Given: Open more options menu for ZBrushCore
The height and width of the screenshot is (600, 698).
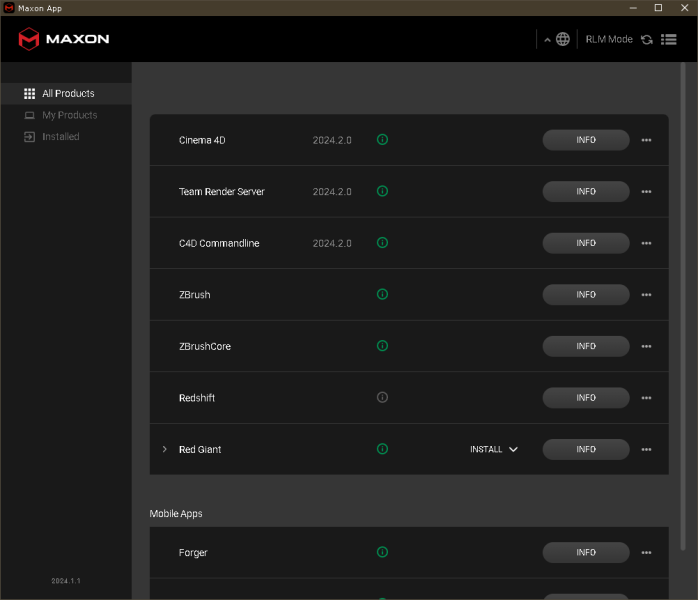Looking at the screenshot, I should point(646,347).
